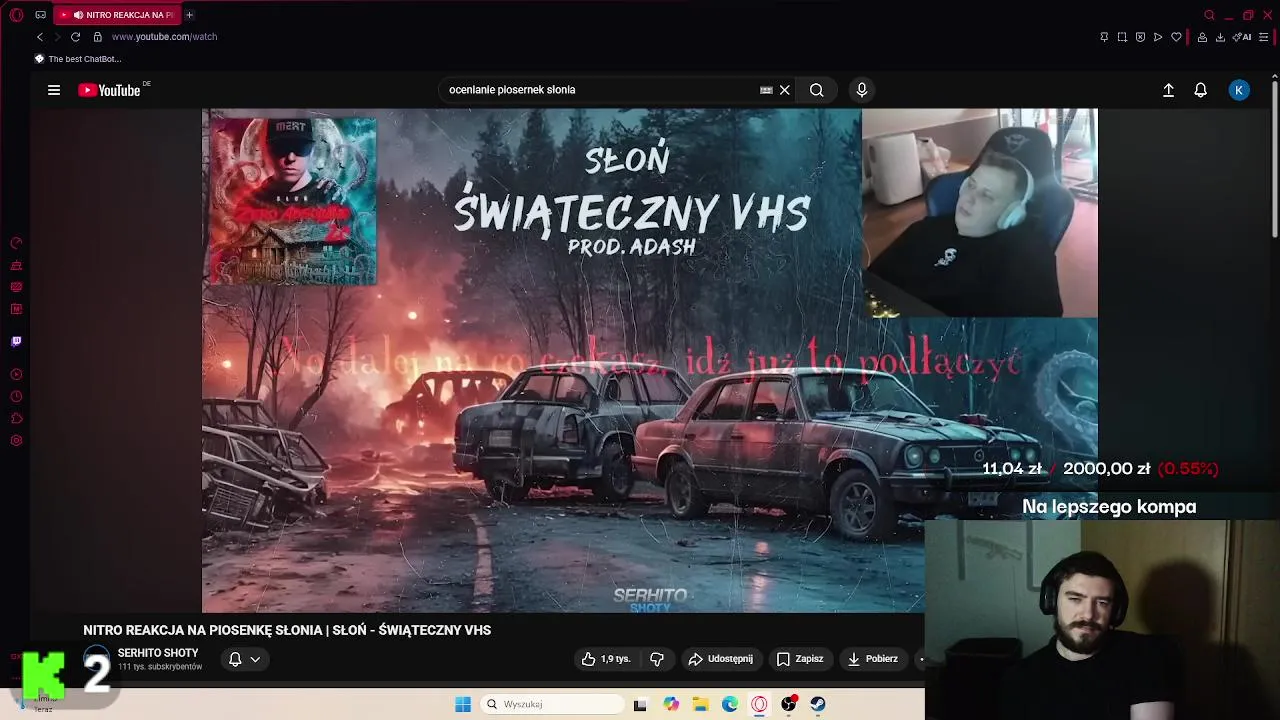Go back to the previous page
Screen dimensions: 1280x720
coord(40,37)
